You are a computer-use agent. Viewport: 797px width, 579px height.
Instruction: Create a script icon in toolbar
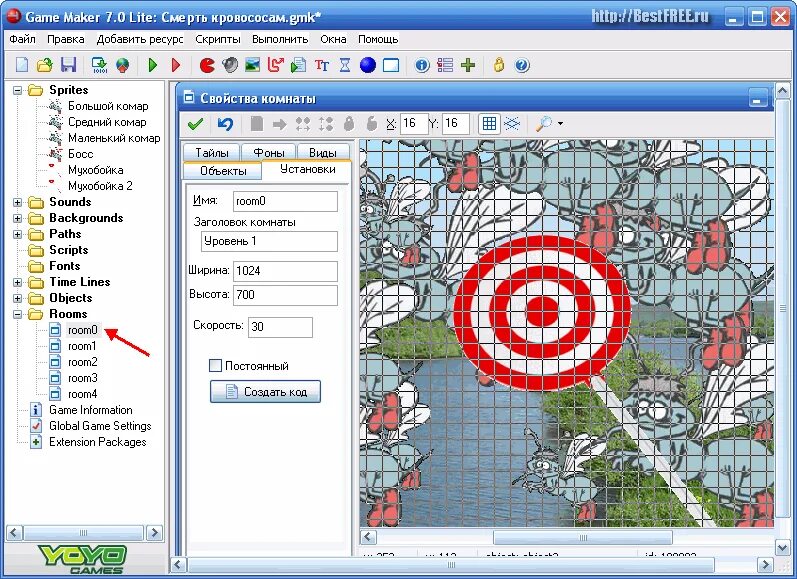(298, 65)
